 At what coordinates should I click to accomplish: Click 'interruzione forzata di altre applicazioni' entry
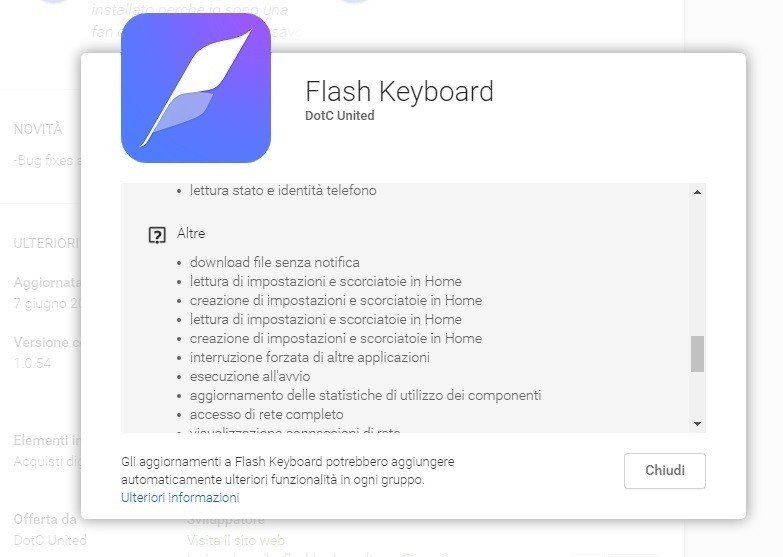310,357
